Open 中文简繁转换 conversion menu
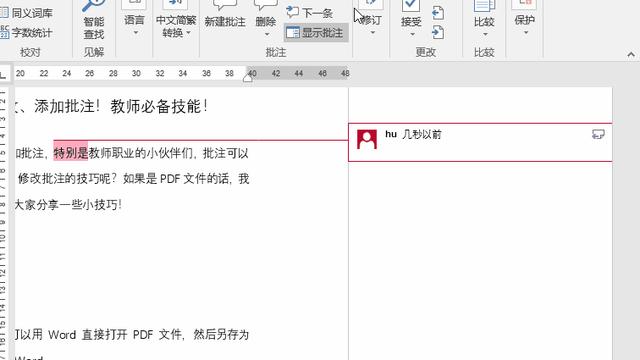Image resolution: width=640 pixels, height=360 pixels. point(176,20)
